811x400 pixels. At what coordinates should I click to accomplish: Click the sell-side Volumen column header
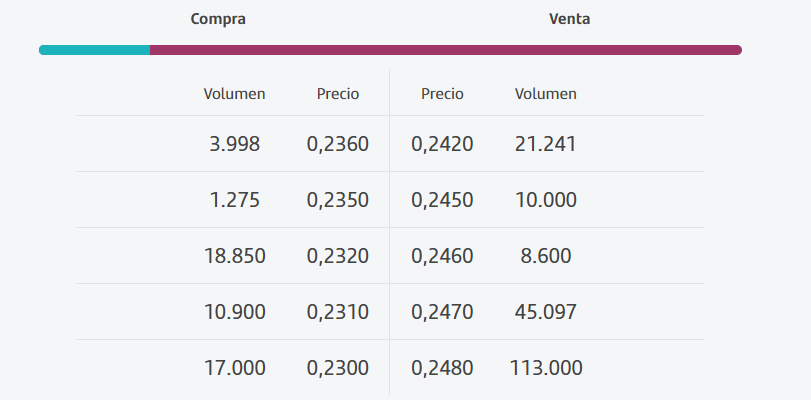pos(546,94)
